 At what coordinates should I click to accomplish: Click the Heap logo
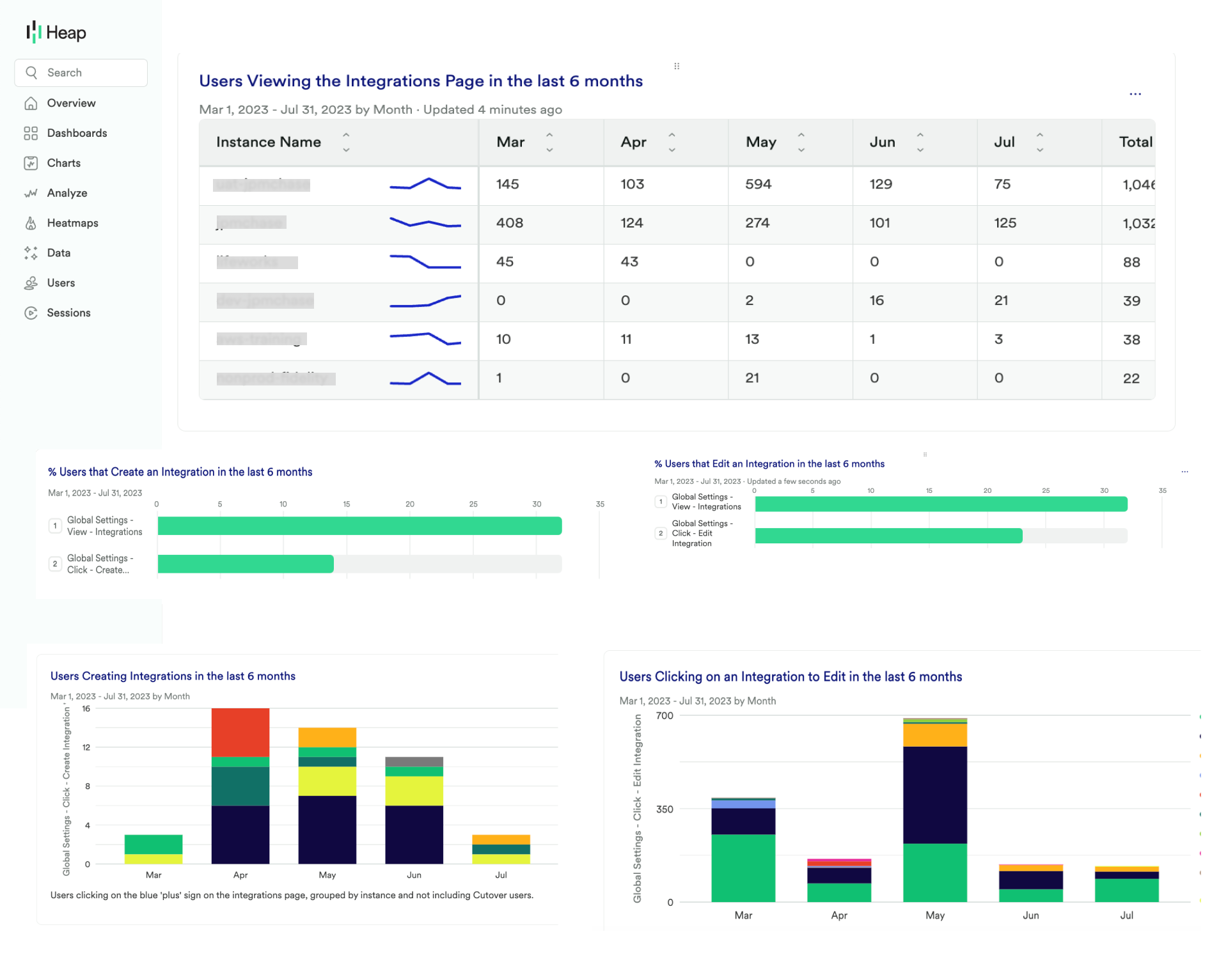point(56,32)
